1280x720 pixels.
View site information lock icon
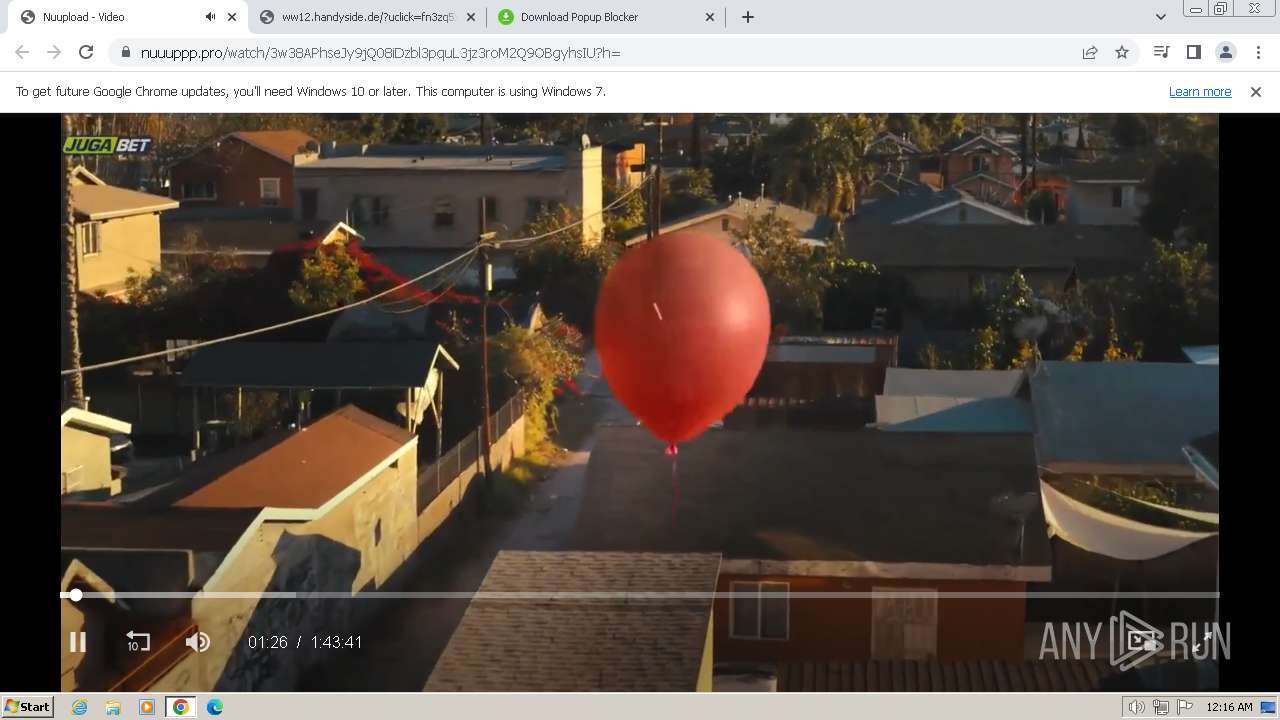tap(126, 53)
